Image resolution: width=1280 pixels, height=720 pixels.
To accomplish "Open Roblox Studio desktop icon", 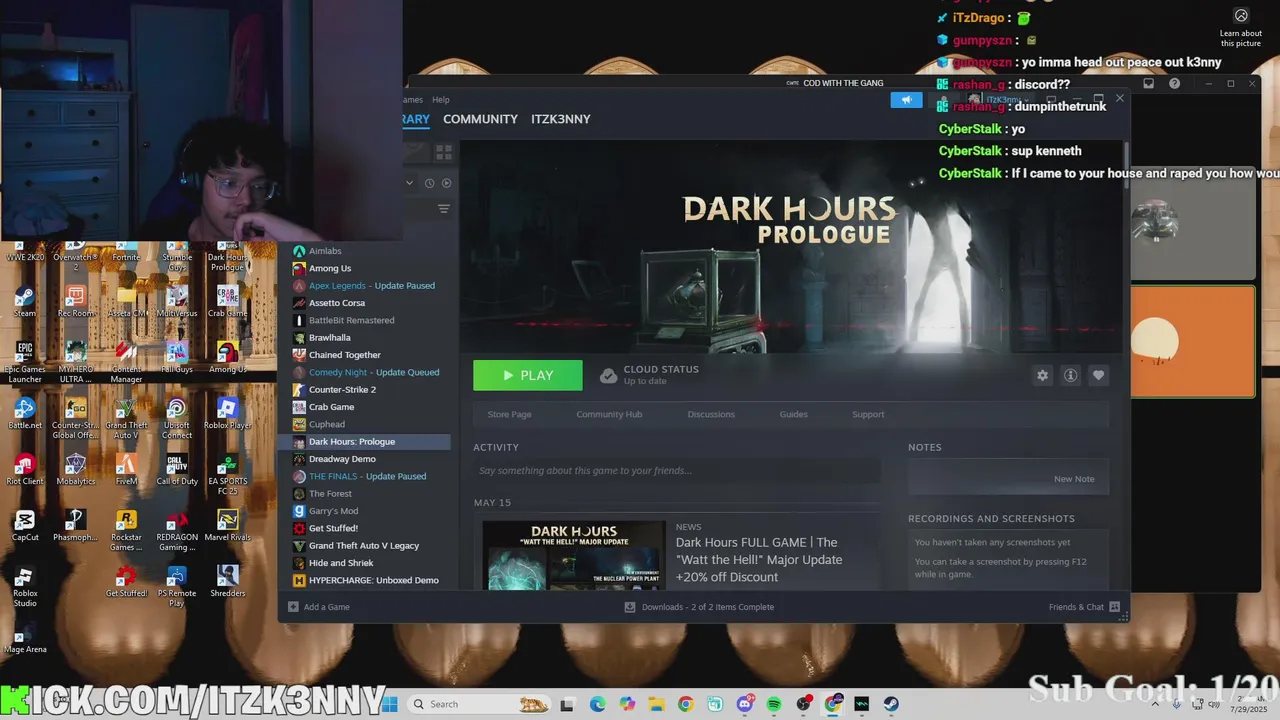I will [25, 586].
